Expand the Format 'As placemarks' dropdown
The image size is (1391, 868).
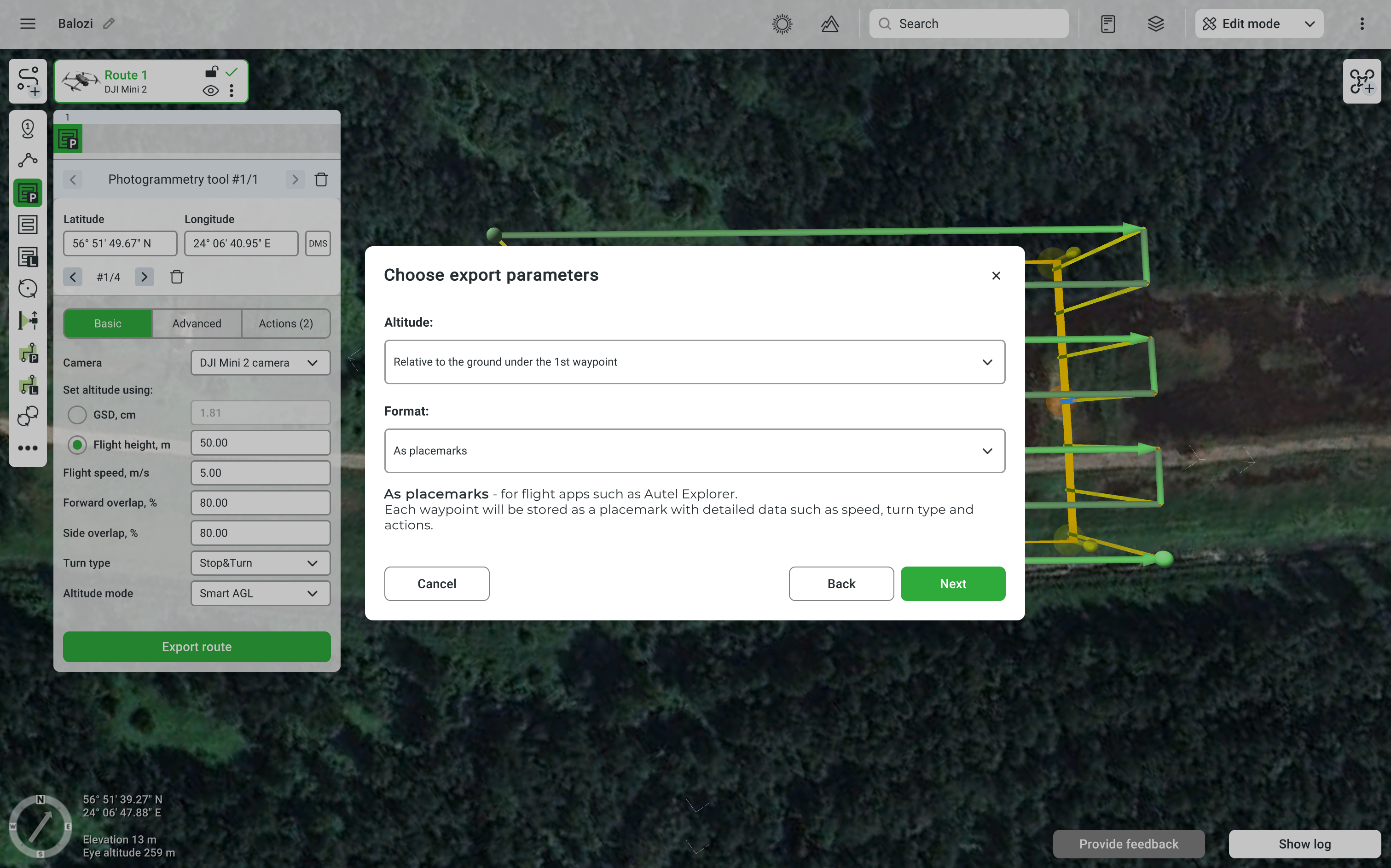694,451
